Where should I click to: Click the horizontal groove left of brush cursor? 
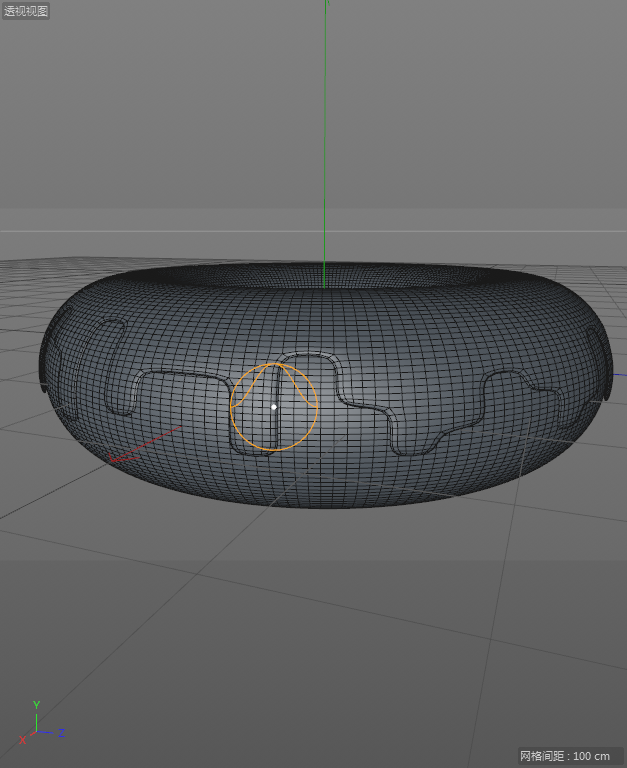(180, 374)
